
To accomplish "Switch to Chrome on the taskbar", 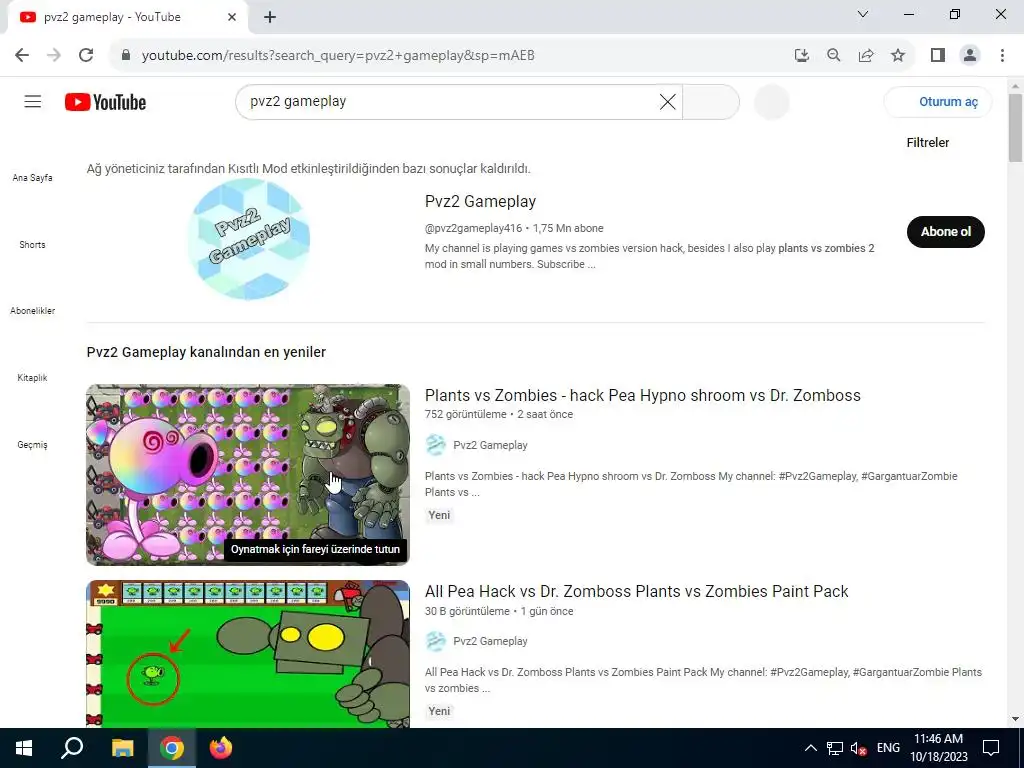I will (x=172, y=748).
